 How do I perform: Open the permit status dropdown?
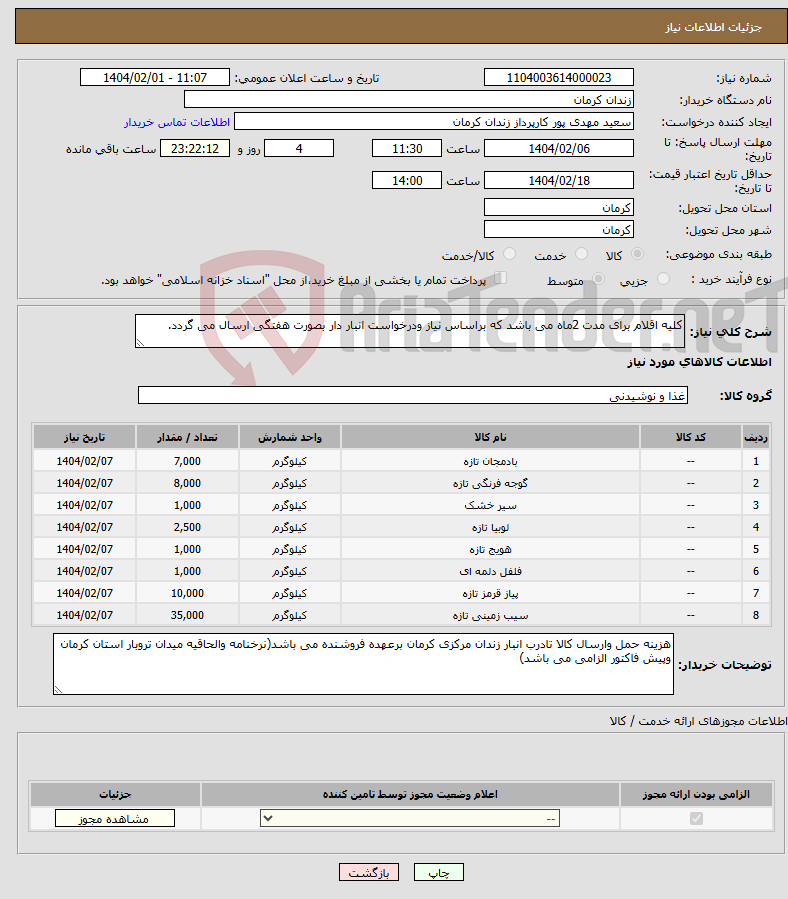pyautogui.click(x=410, y=818)
